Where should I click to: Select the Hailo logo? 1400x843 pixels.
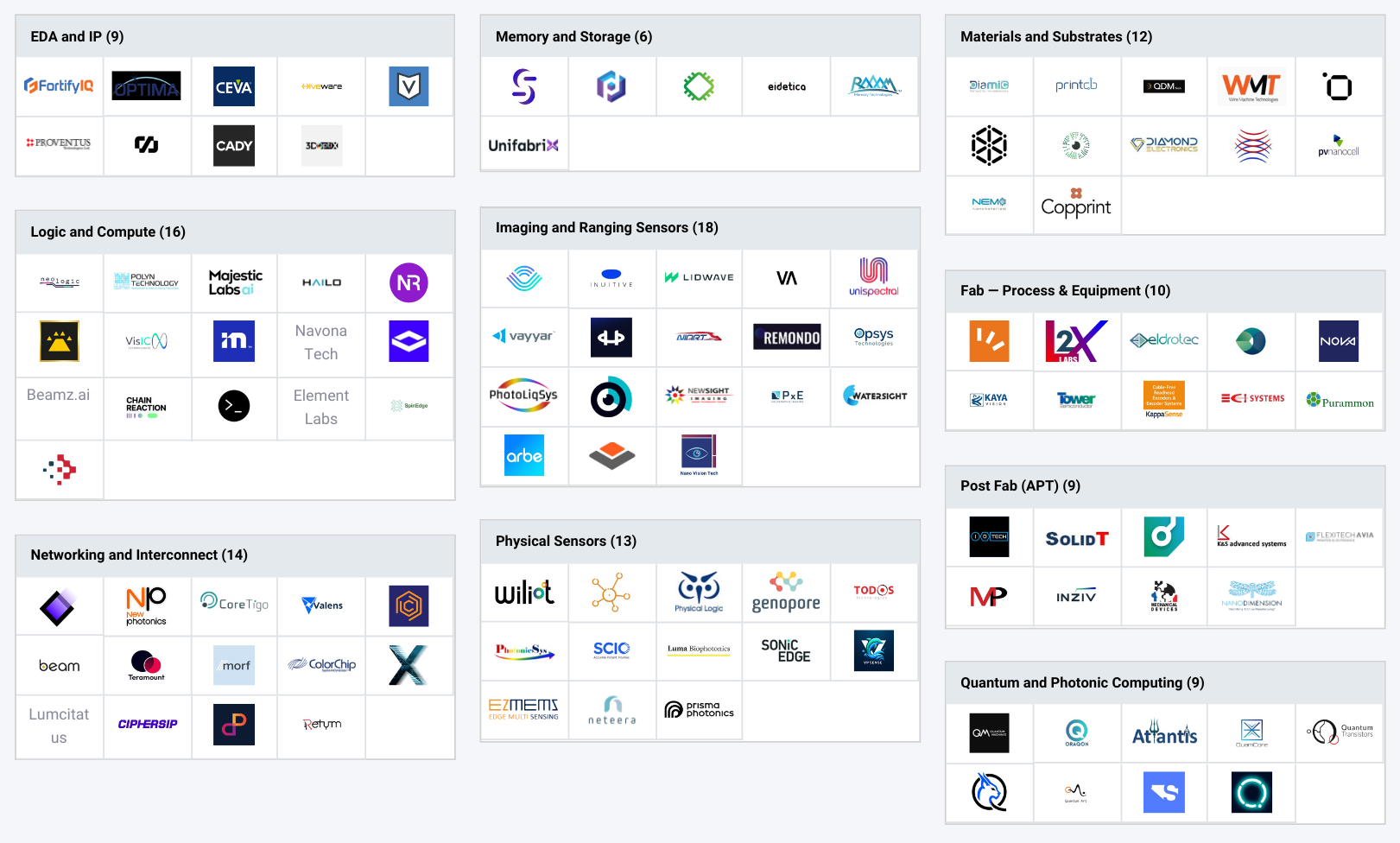(x=321, y=282)
